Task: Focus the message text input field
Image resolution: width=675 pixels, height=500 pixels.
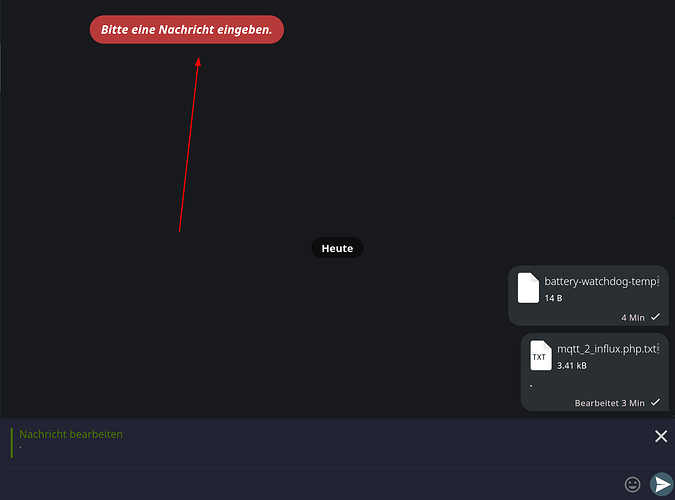Action: (310, 484)
